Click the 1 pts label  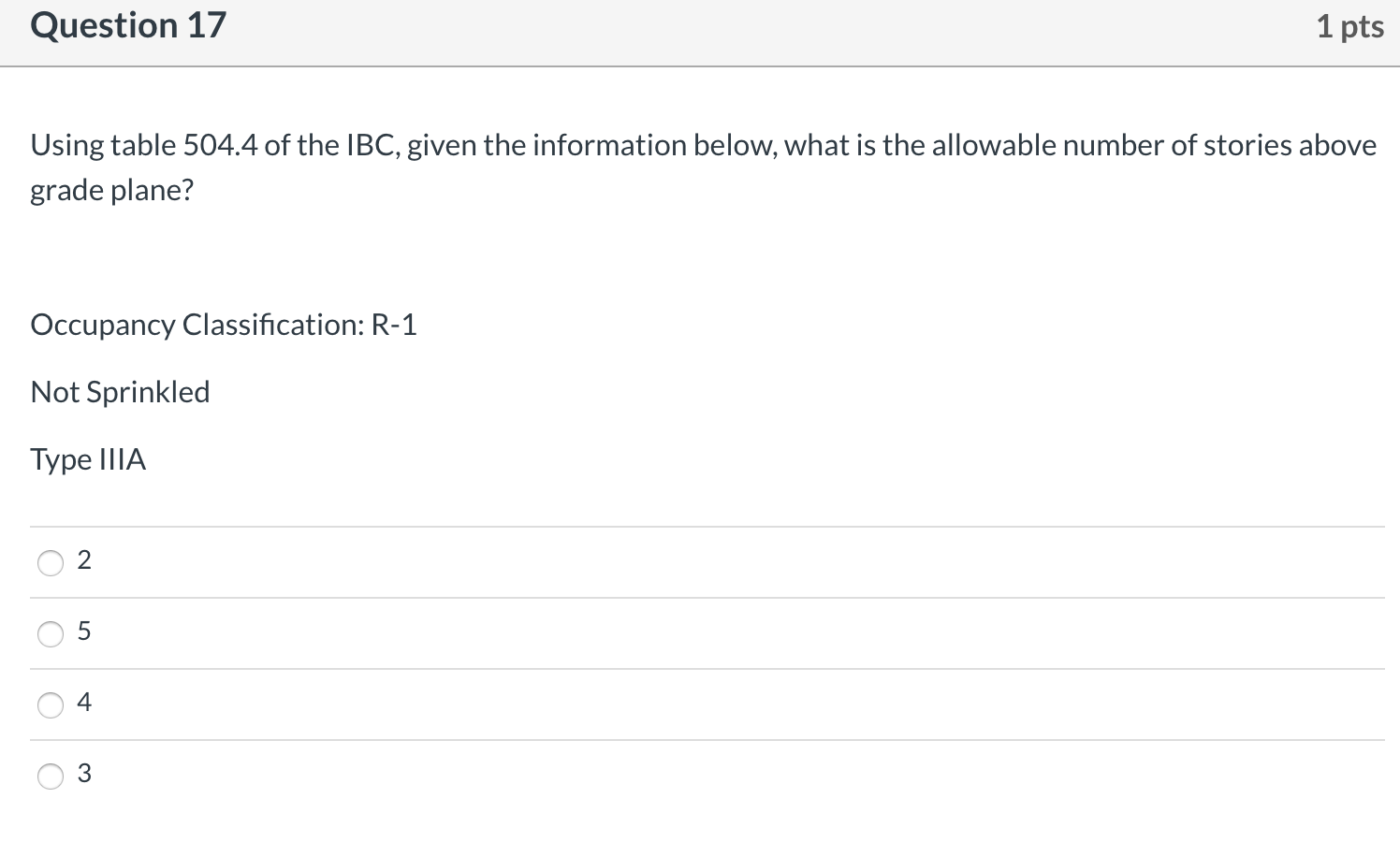click(1350, 27)
